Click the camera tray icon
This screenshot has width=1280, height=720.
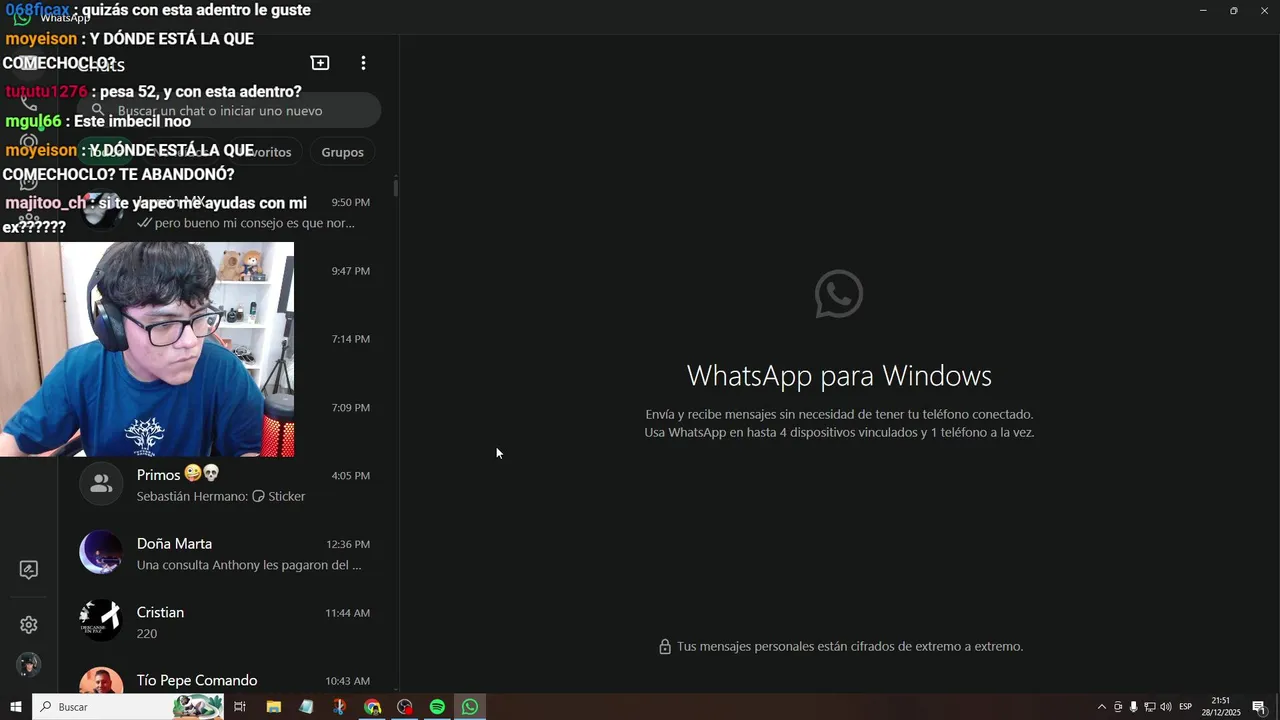point(1118,707)
